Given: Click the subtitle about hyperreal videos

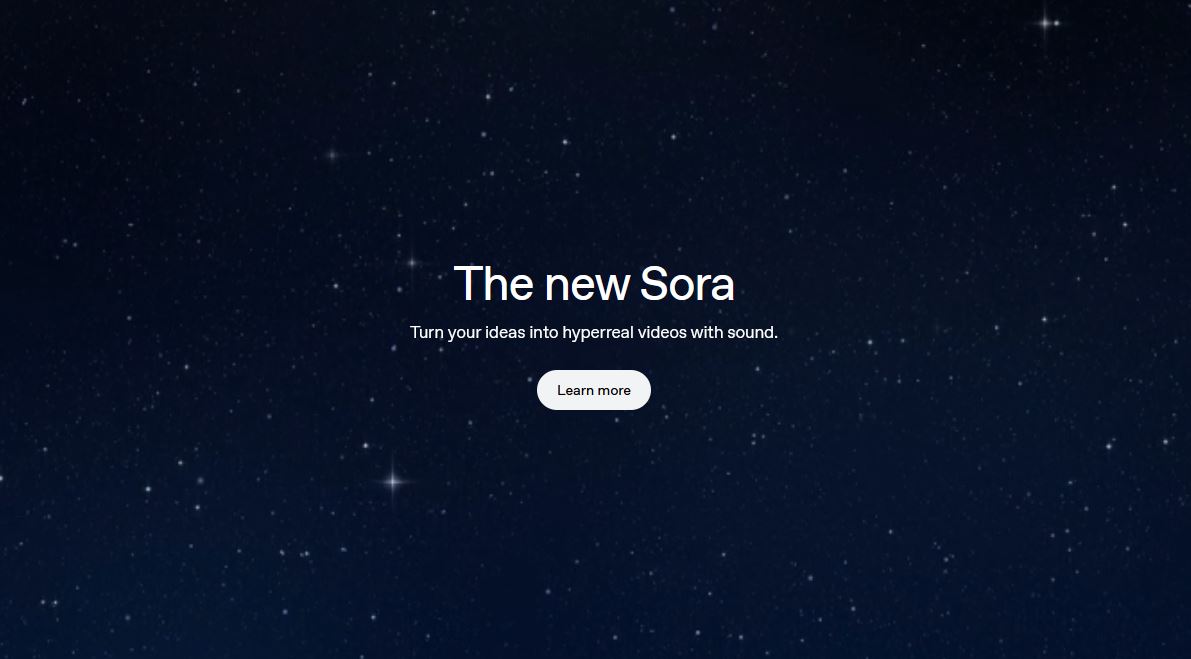Looking at the screenshot, I should tap(594, 333).
